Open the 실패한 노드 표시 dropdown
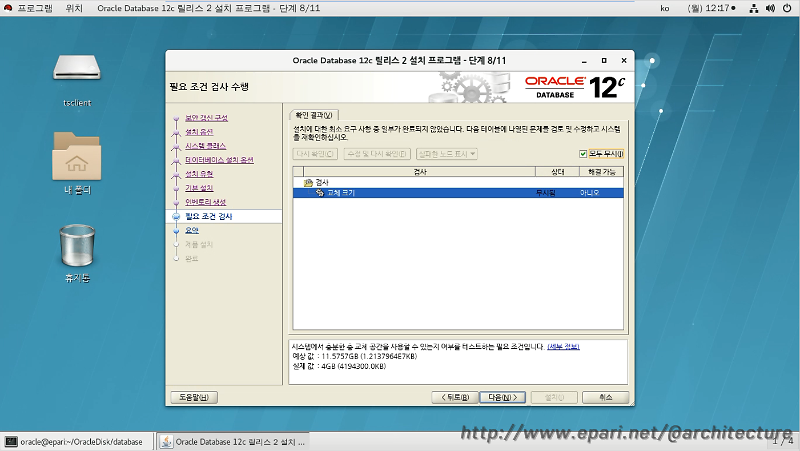Screen dimensions: 800x451 coord(446,154)
